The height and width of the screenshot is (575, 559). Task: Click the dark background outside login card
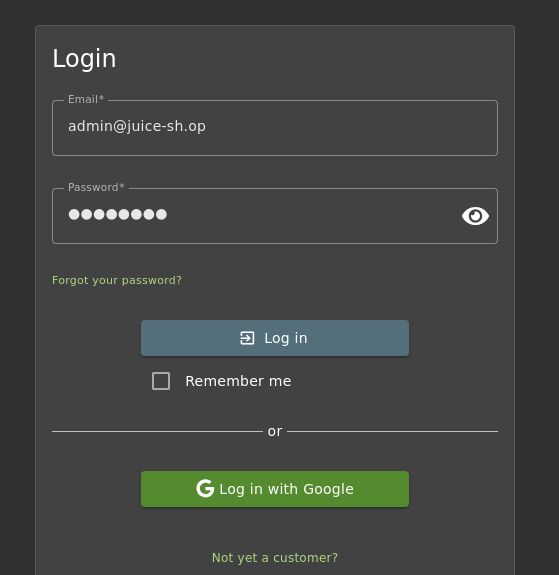(x=537, y=293)
